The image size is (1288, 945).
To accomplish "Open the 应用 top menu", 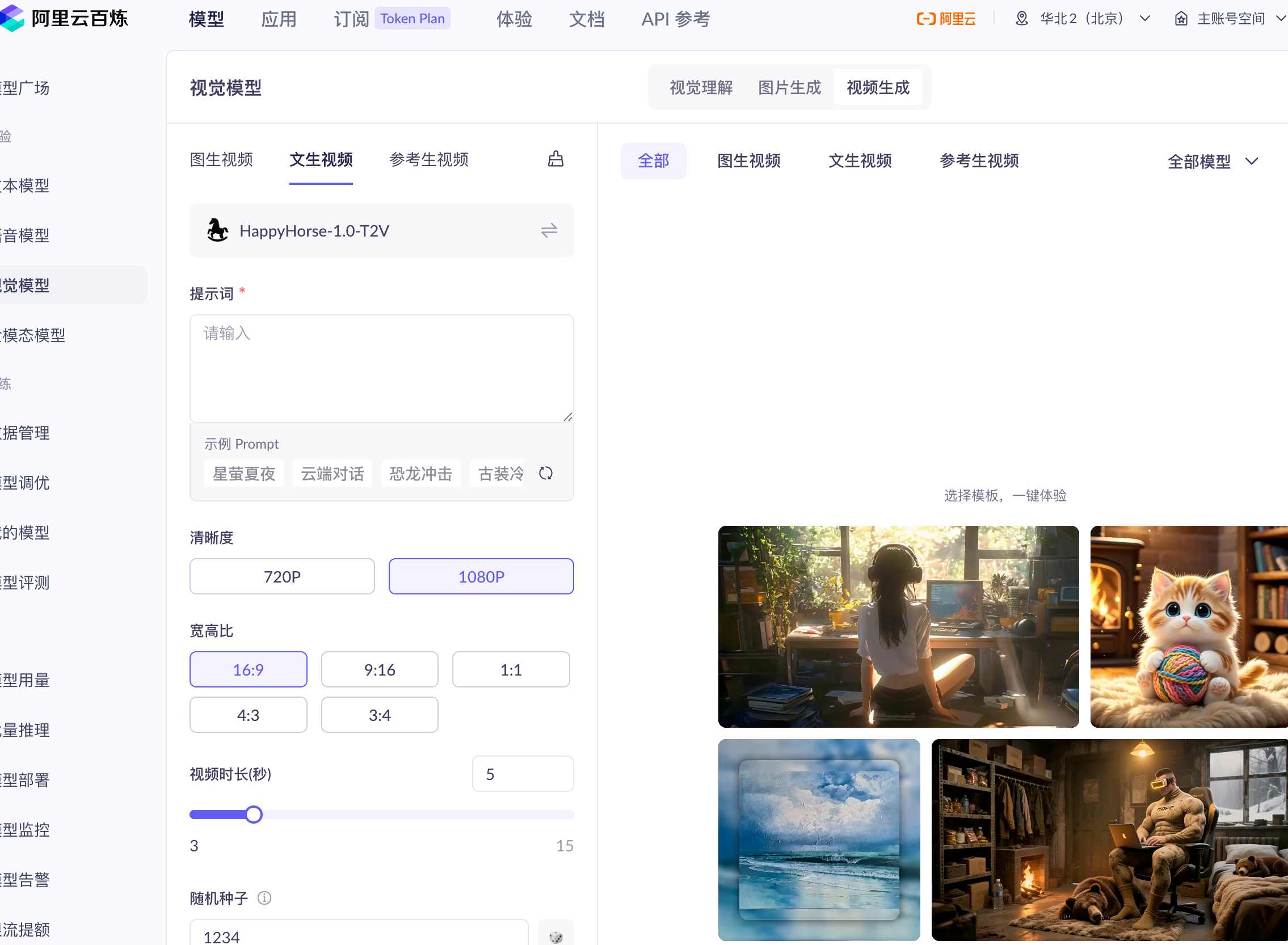I will (x=279, y=19).
